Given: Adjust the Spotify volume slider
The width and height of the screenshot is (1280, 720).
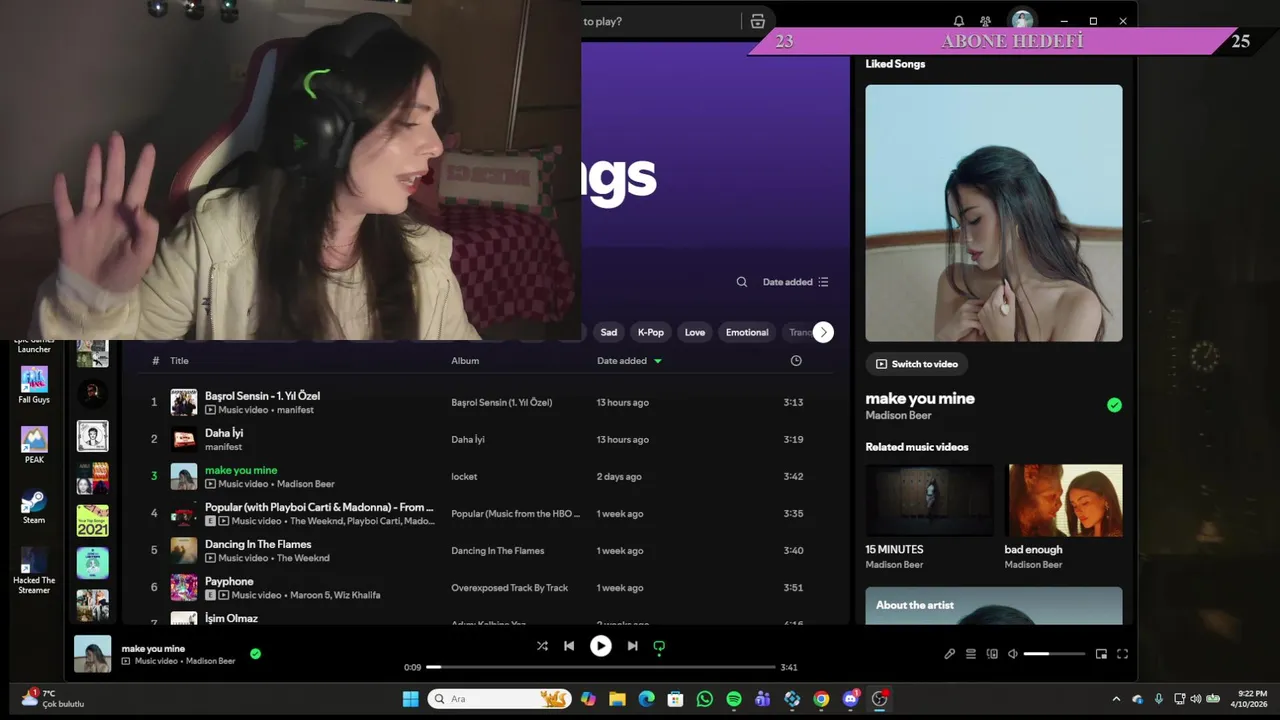Looking at the screenshot, I should pos(1054,654).
